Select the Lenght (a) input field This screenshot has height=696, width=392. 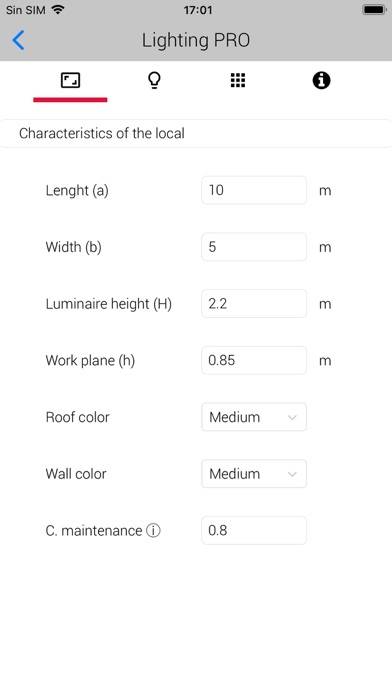[254, 190]
